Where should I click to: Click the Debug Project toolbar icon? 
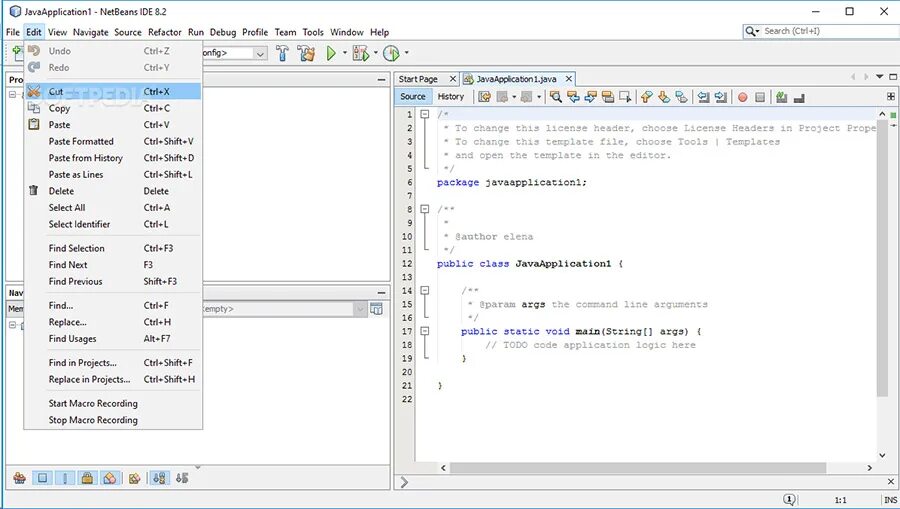(x=360, y=53)
